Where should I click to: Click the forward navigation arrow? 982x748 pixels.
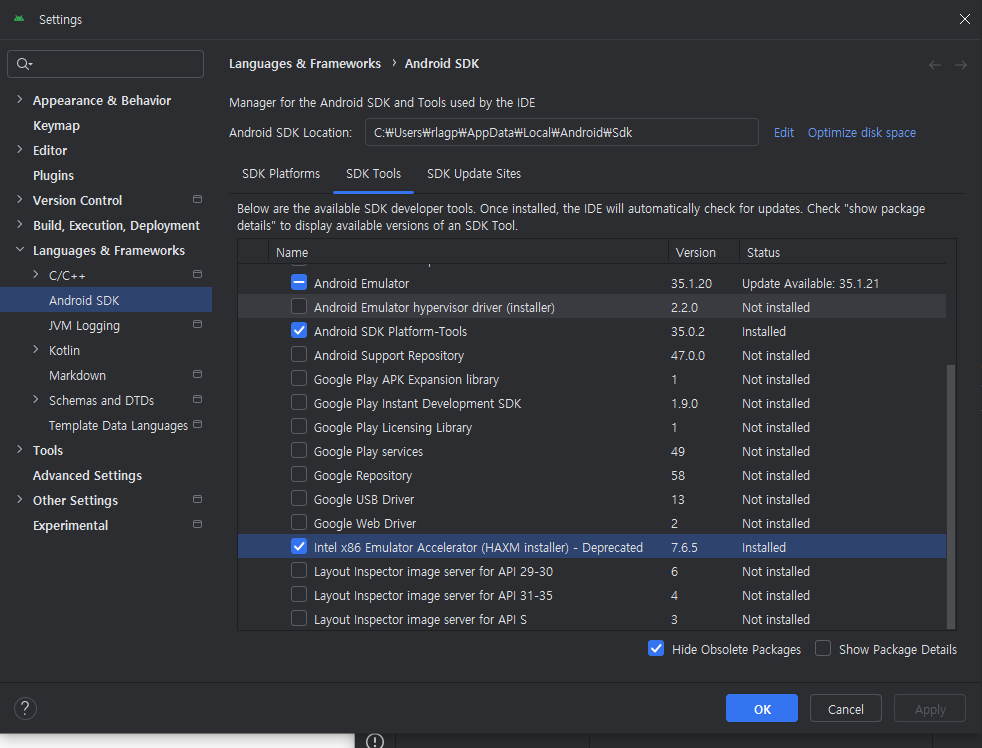tap(961, 65)
